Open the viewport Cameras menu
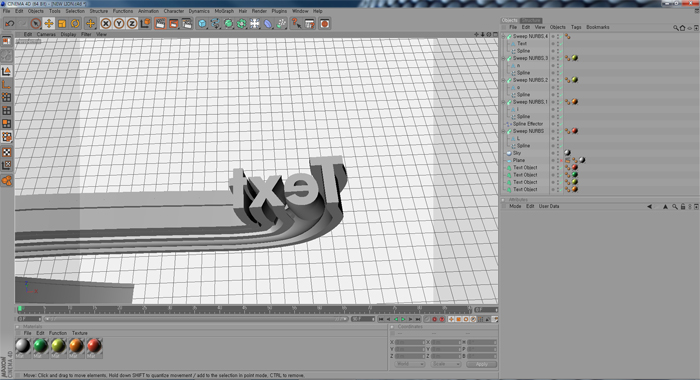 point(46,34)
